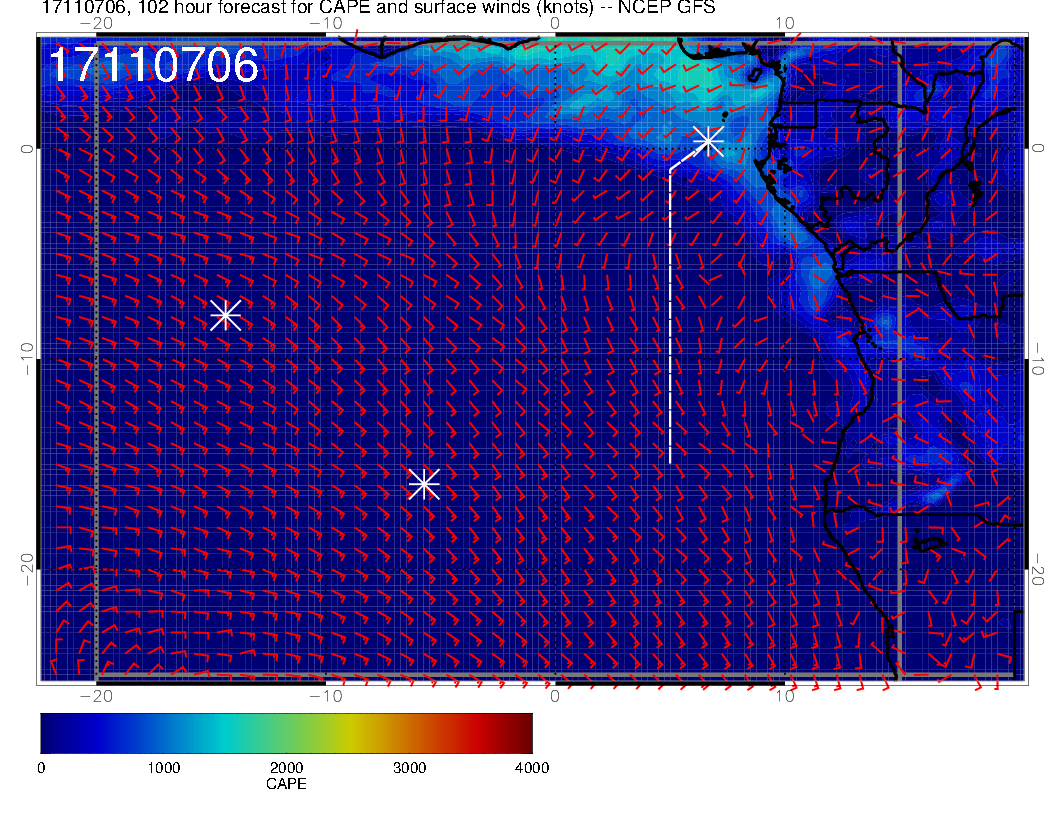
Task: Click the top axis label 10
Action: click(x=785, y=23)
